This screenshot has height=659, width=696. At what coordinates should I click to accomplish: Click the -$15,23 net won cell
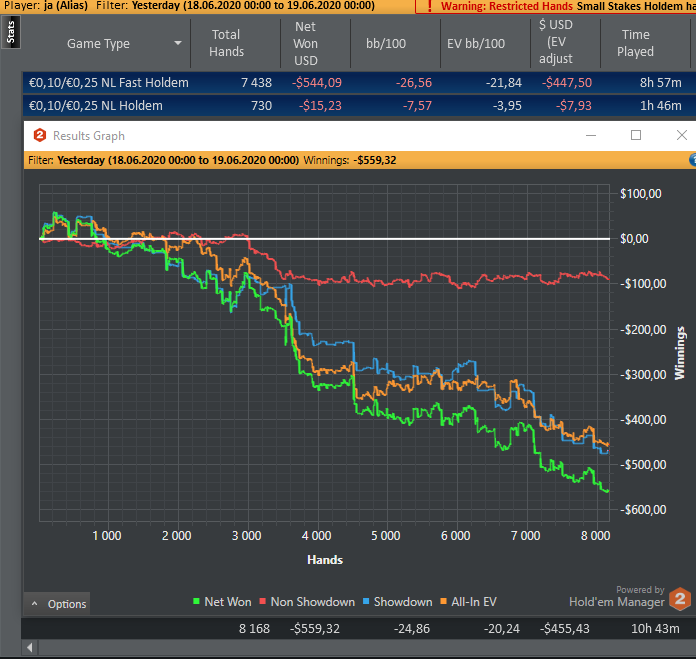point(320,106)
